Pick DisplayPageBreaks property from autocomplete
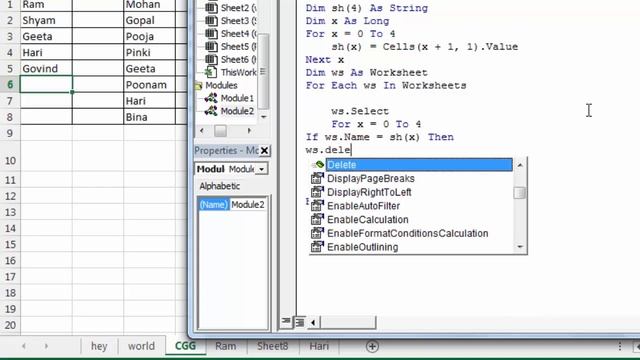This screenshot has width=640, height=360. (371, 178)
